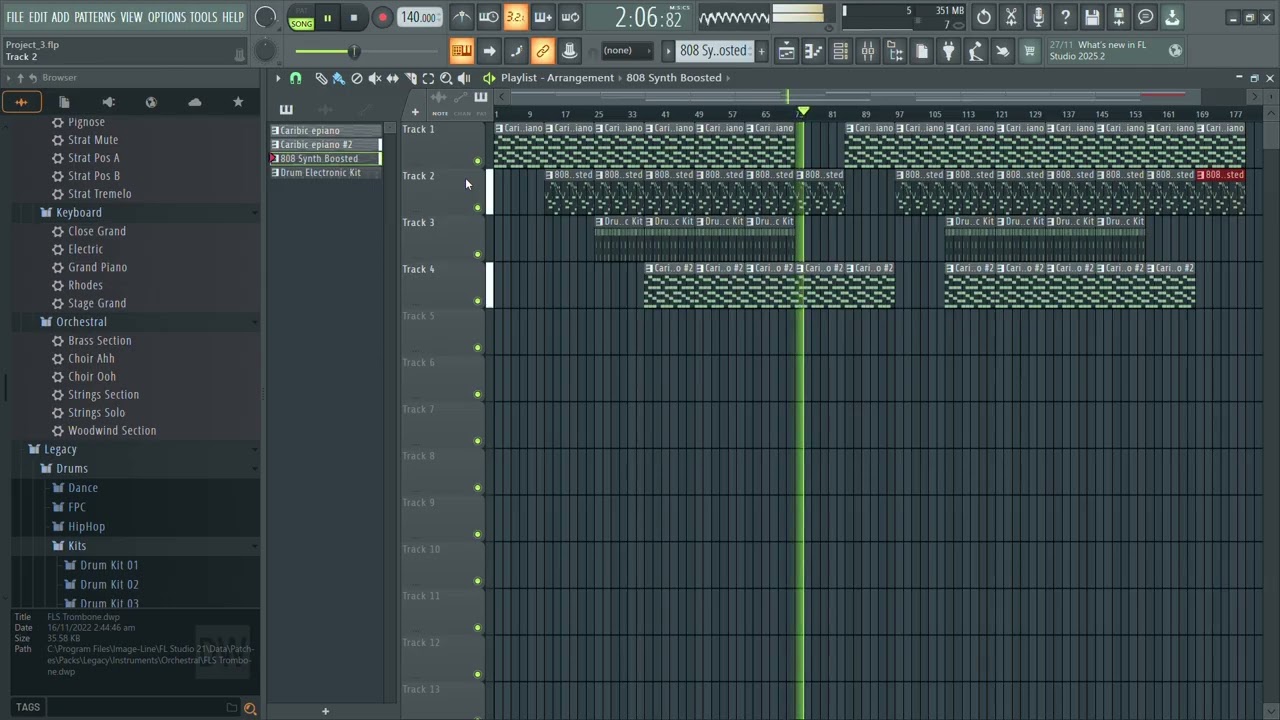
Task: Pause playback with the pause button
Action: click(x=327, y=17)
